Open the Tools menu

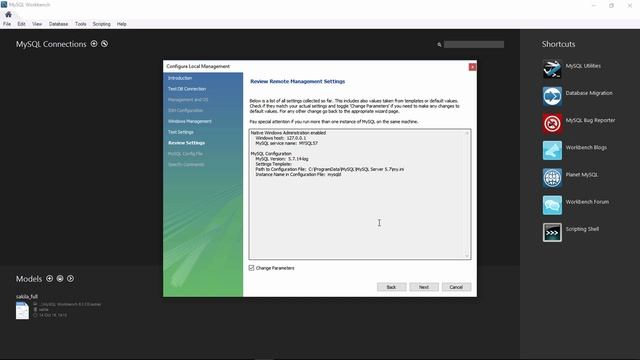pyautogui.click(x=80, y=24)
